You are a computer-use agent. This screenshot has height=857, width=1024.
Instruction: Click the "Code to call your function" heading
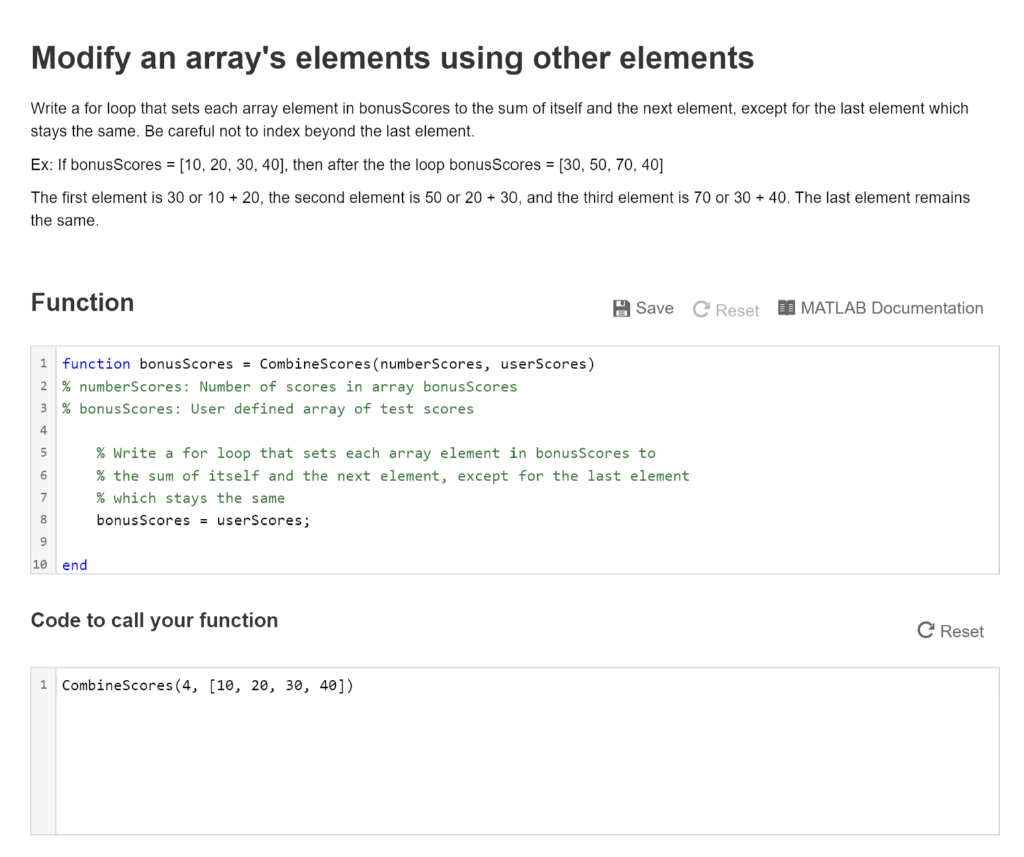coord(154,620)
